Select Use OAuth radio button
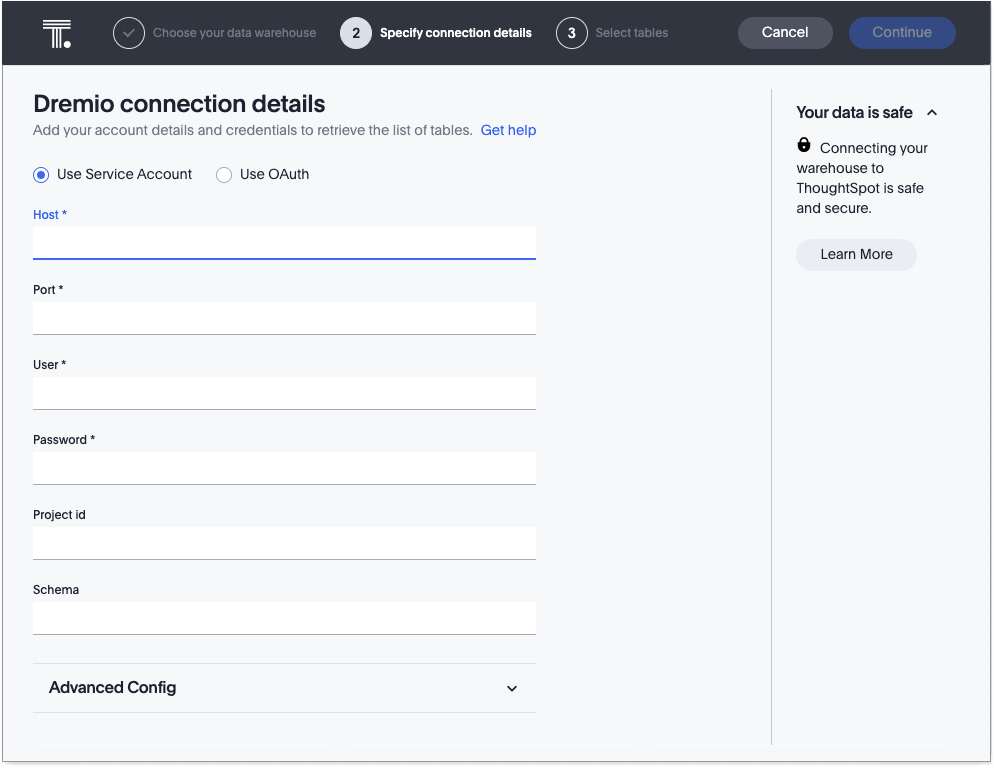 point(224,175)
